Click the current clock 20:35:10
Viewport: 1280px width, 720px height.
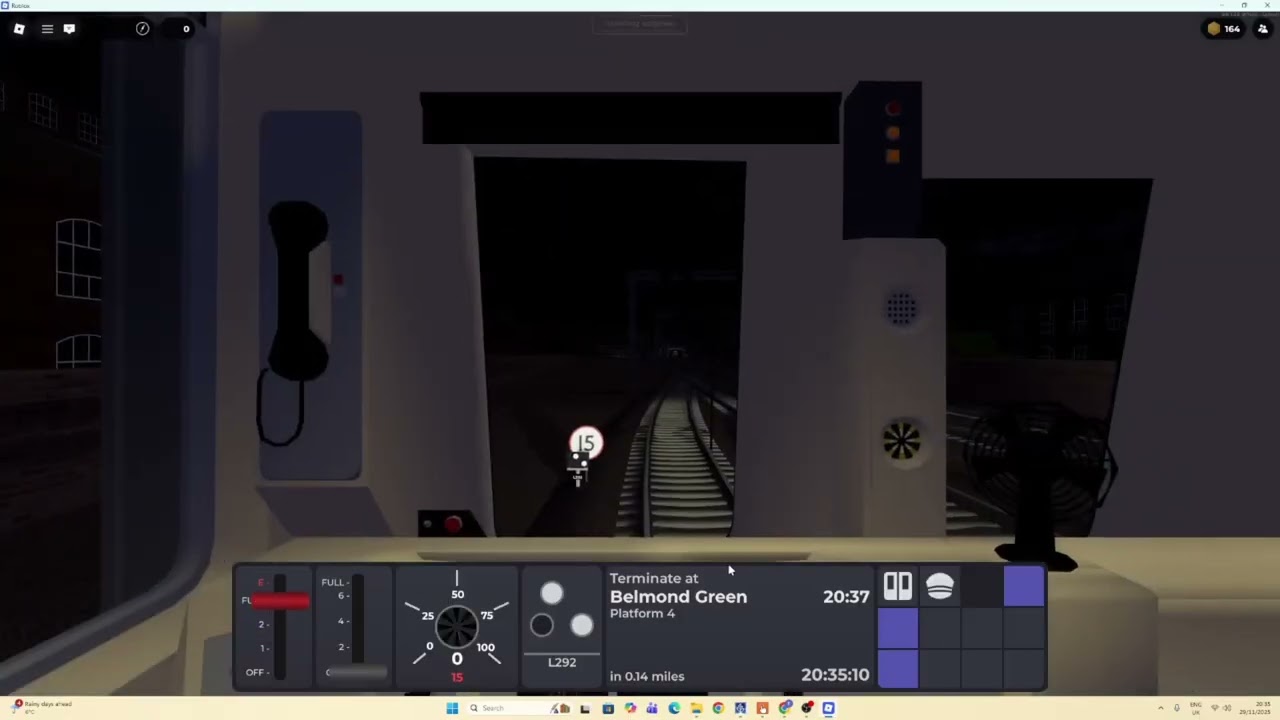[x=835, y=675]
